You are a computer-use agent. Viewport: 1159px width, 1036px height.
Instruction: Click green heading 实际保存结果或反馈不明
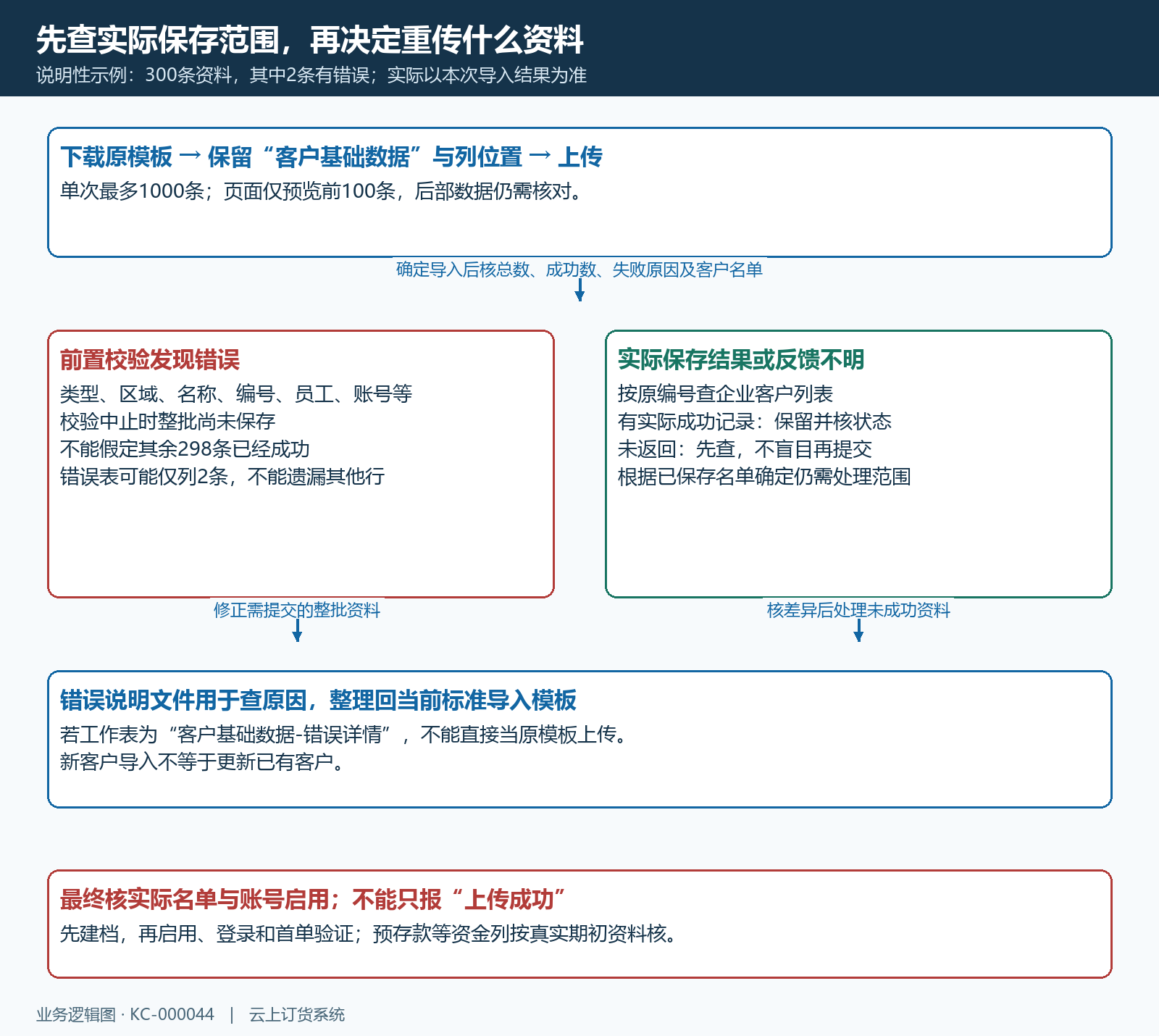coord(741,359)
